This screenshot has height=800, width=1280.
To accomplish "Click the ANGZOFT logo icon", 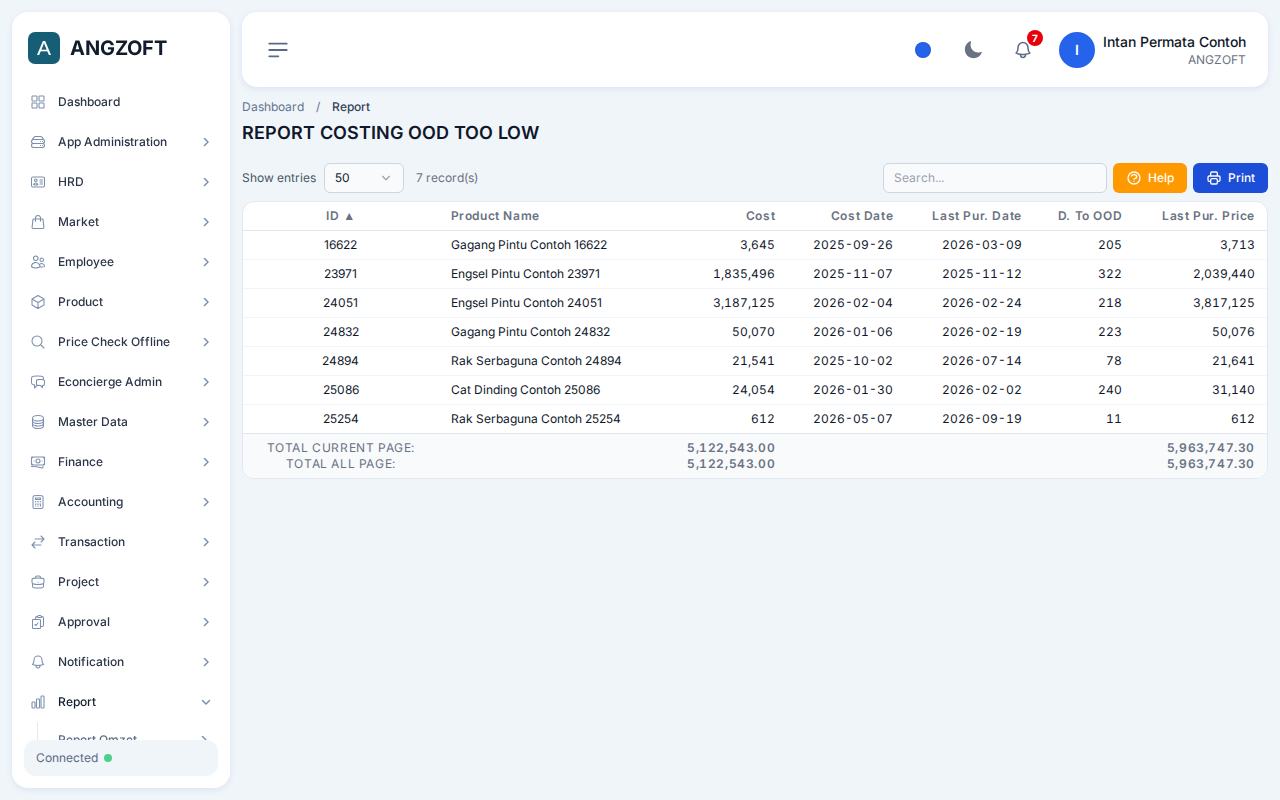I will 44,48.
